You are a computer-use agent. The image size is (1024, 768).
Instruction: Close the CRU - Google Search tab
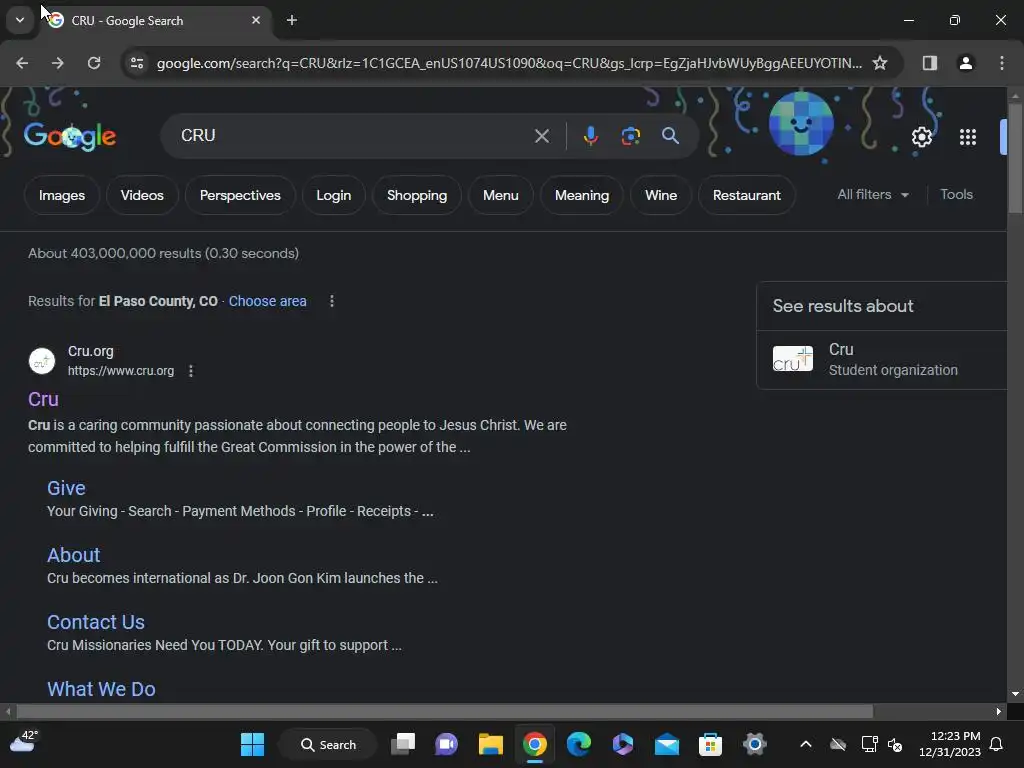click(x=256, y=20)
